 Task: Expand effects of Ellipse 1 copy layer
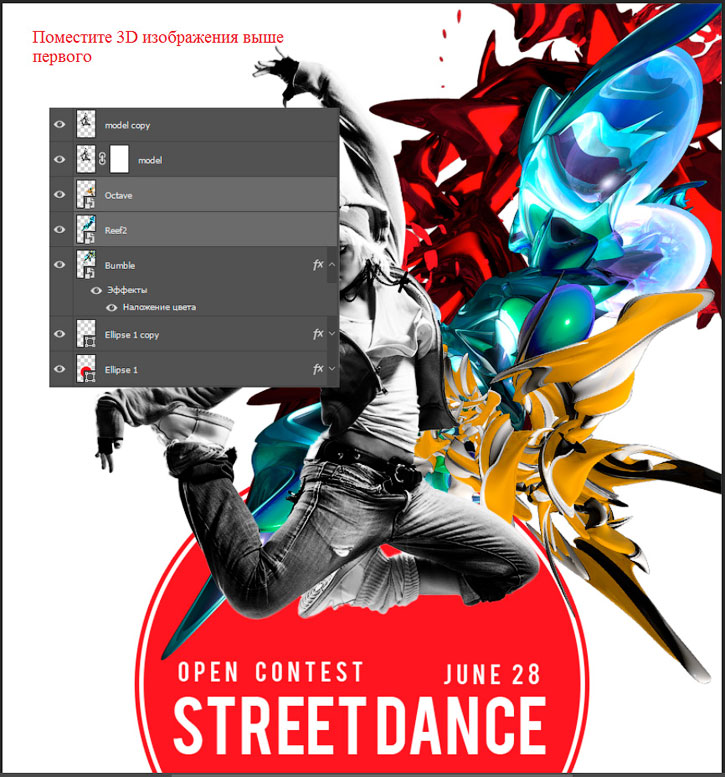click(332, 334)
